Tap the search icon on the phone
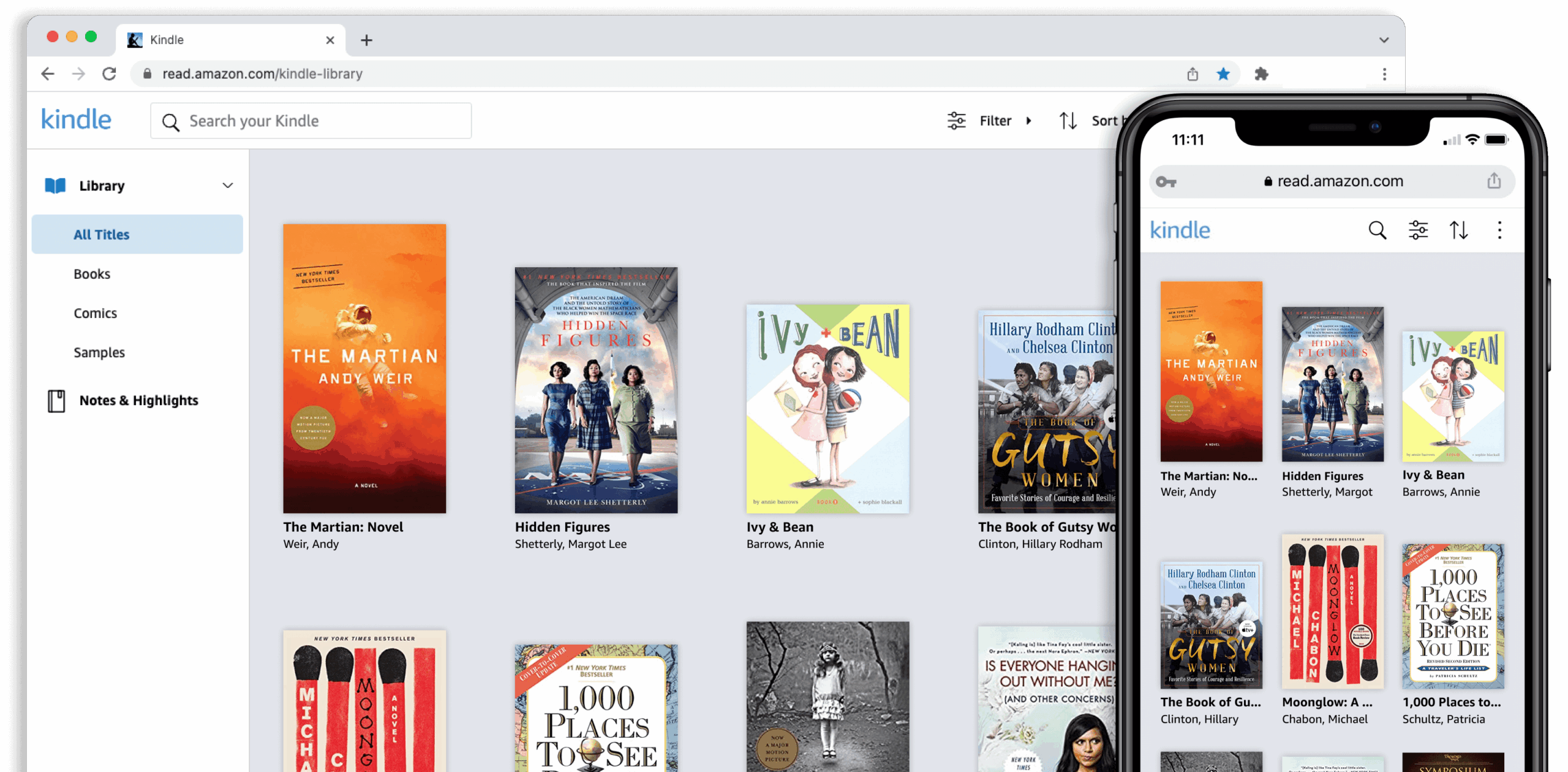Screen dimensions: 1568x772 [1377, 230]
